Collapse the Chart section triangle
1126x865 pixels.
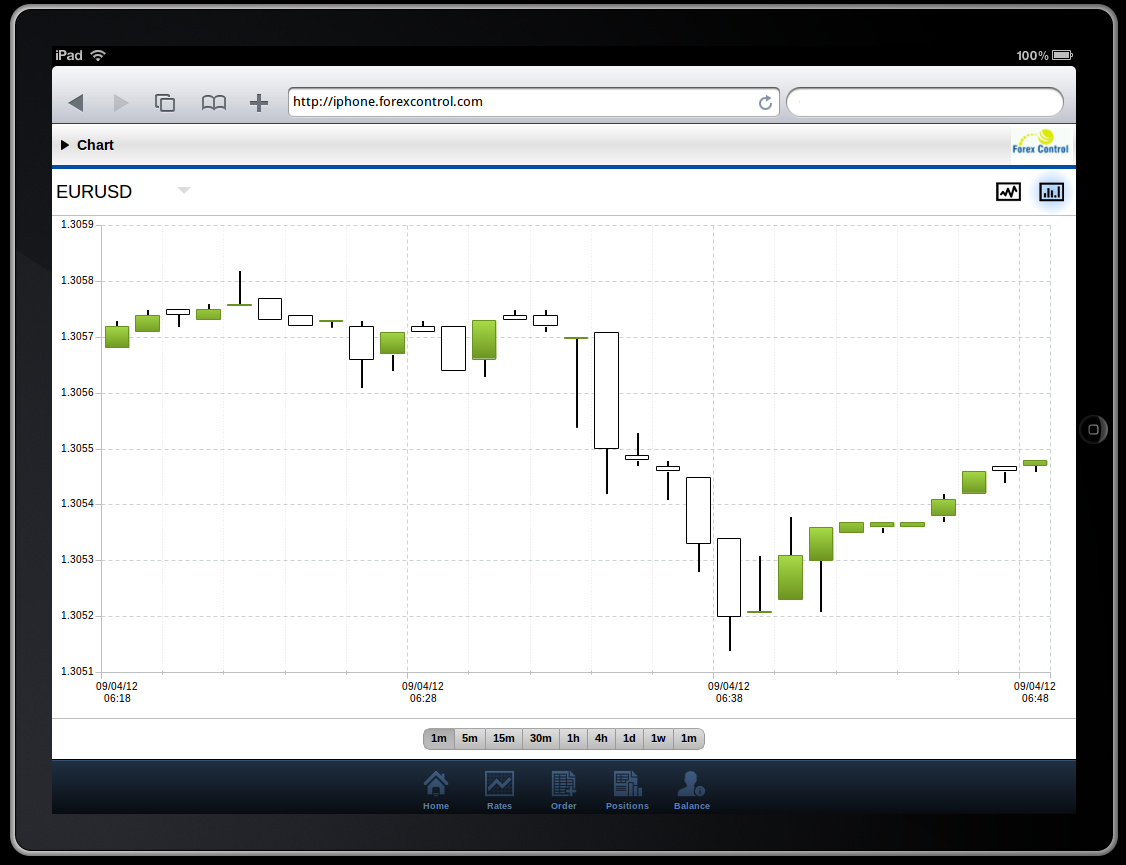coord(65,145)
